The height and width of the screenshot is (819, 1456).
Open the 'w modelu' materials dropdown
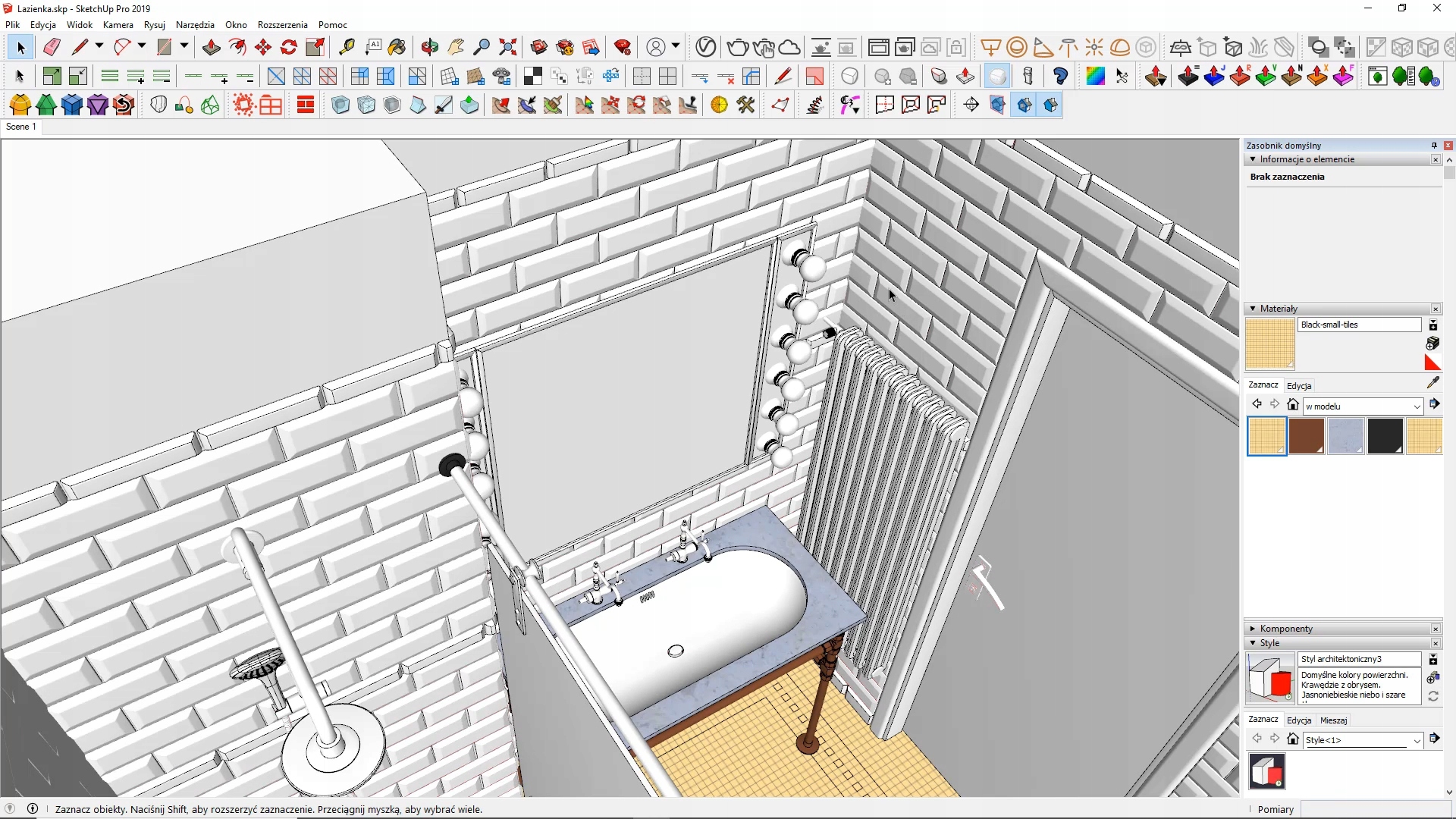coord(1417,406)
